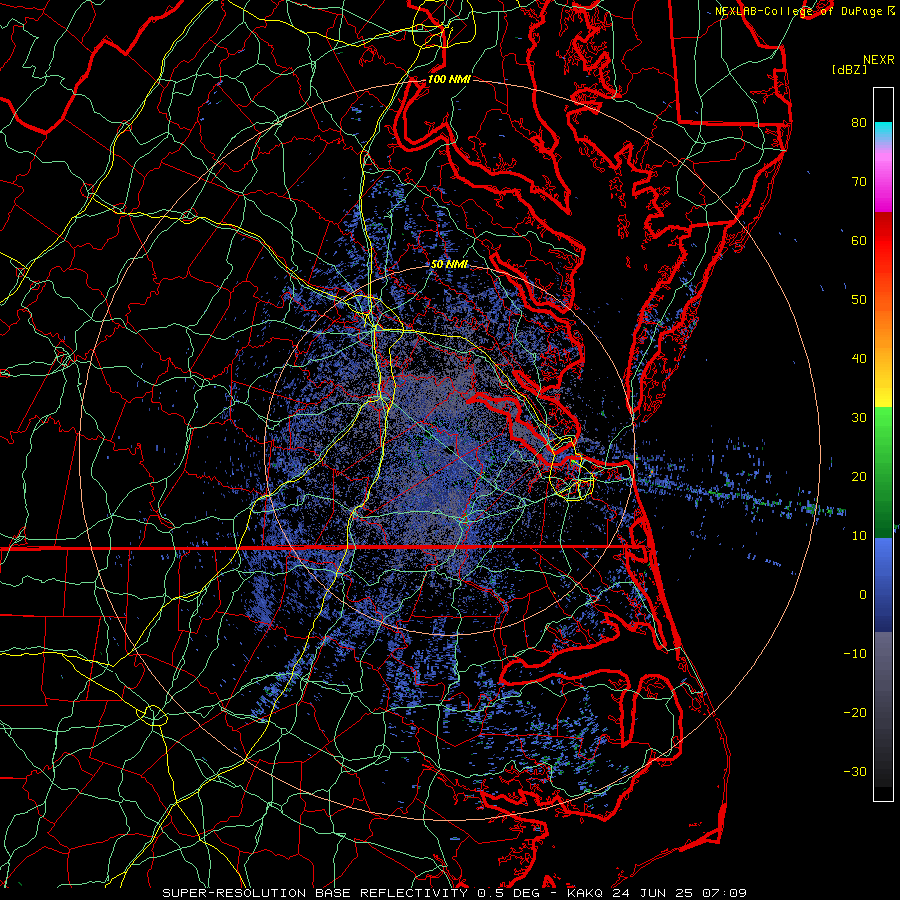Click the 50 dBZ scale value

click(859, 300)
